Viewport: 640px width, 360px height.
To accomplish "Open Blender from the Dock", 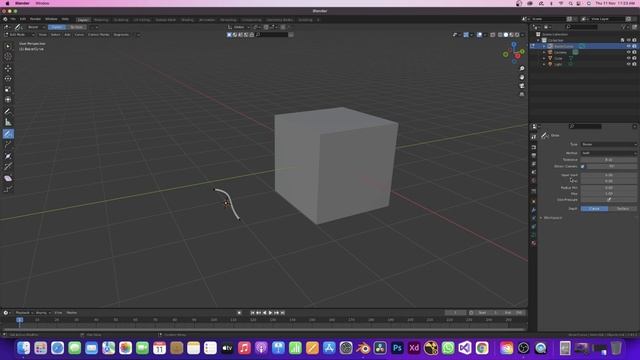I will coord(363,348).
